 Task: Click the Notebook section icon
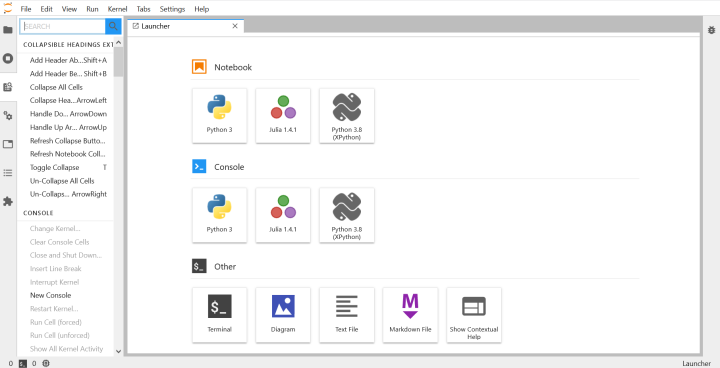199,67
